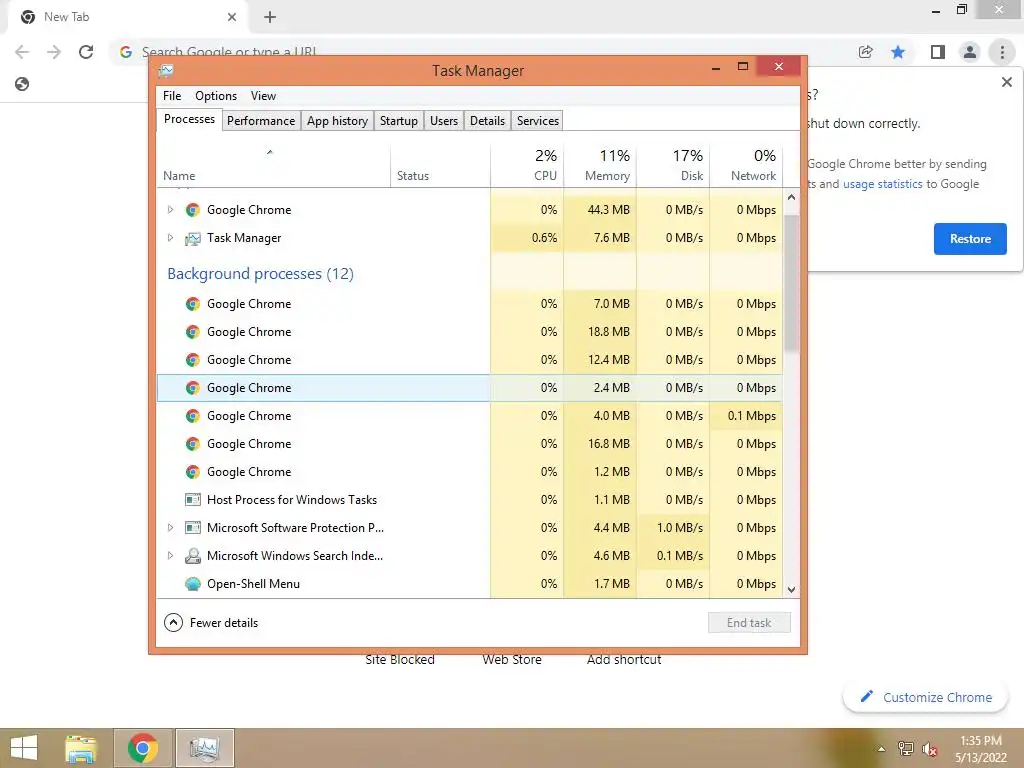Click the bookmark star icon
This screenshot has width=1024, height=768.
(898, 52)
